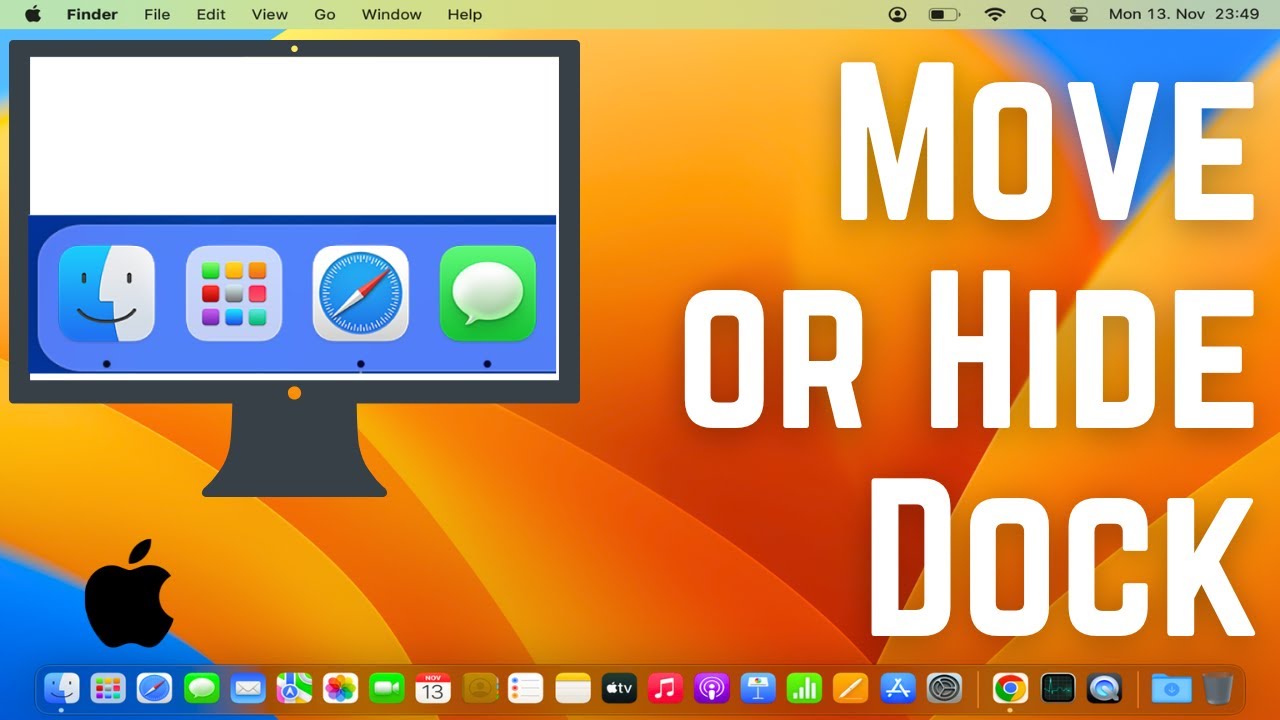Open the Calendar icon showing 13
The width and height of the screenshot is (1280, 720).
point(433,688)
